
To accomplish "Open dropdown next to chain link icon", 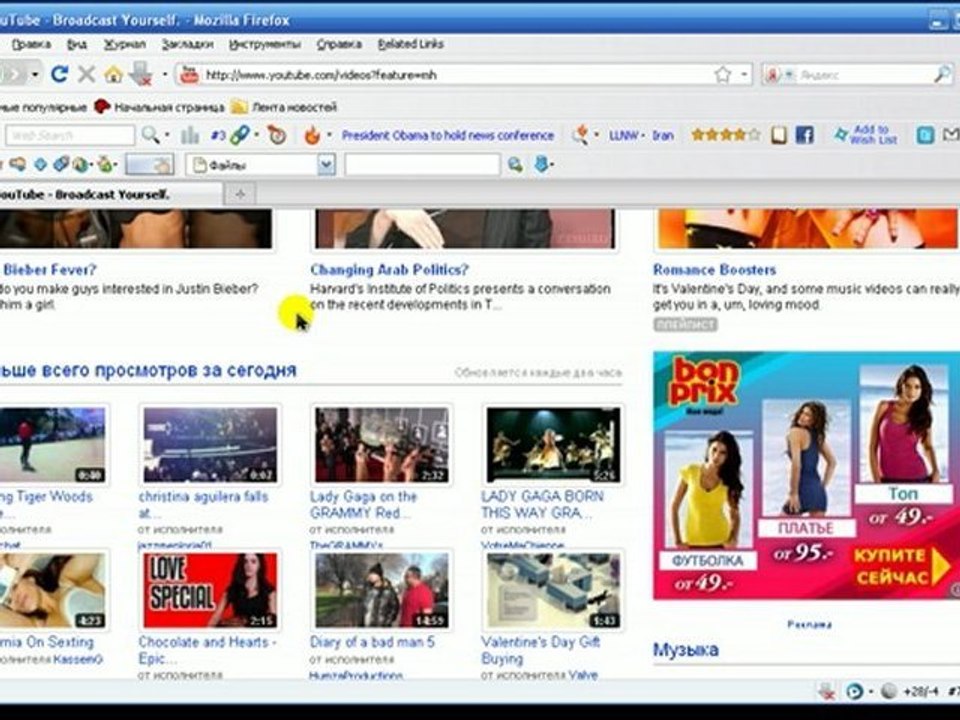I will pyautogui.click(x=256, y=135).
